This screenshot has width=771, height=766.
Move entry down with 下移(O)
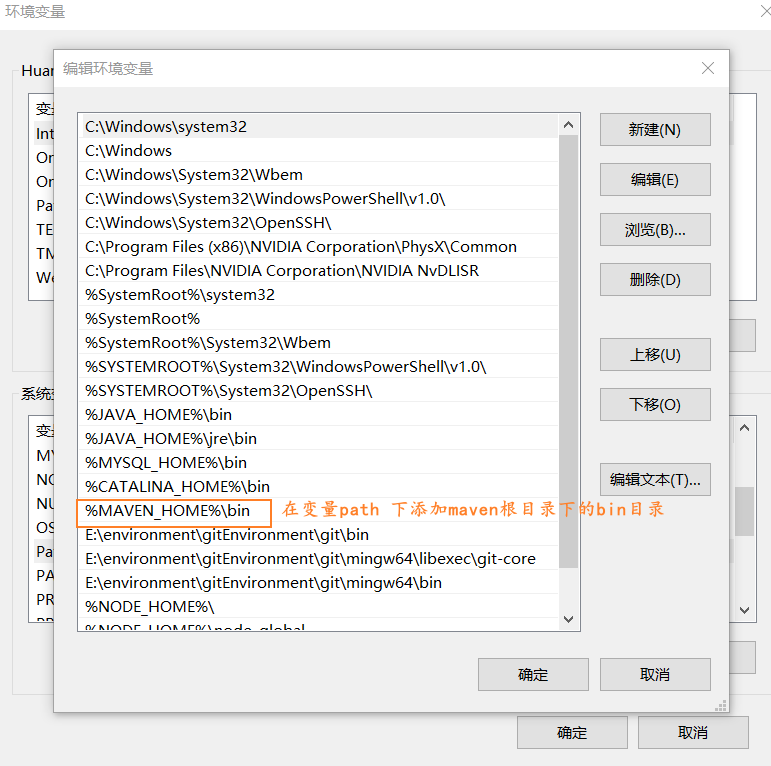655,405
